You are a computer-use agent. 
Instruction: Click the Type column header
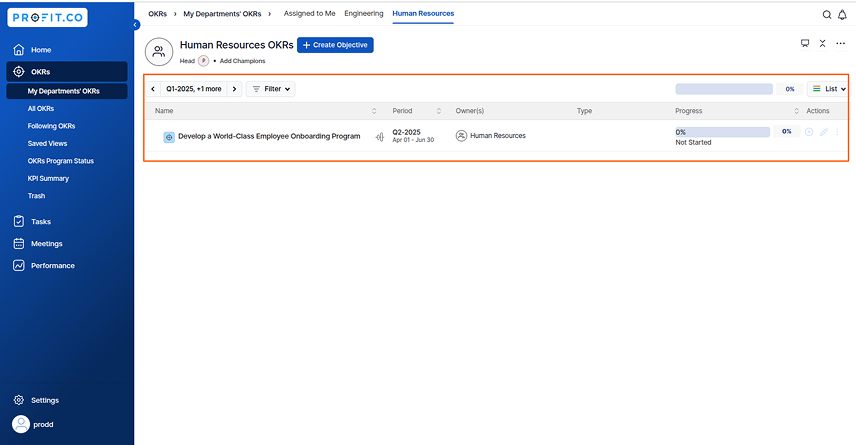tap(584, 111)
